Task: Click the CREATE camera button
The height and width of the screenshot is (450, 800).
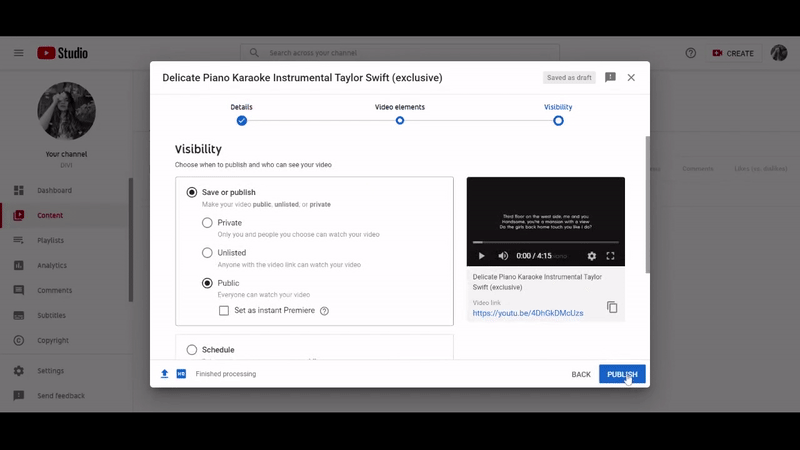Action: pyautogui.click(x=733, y=53)
